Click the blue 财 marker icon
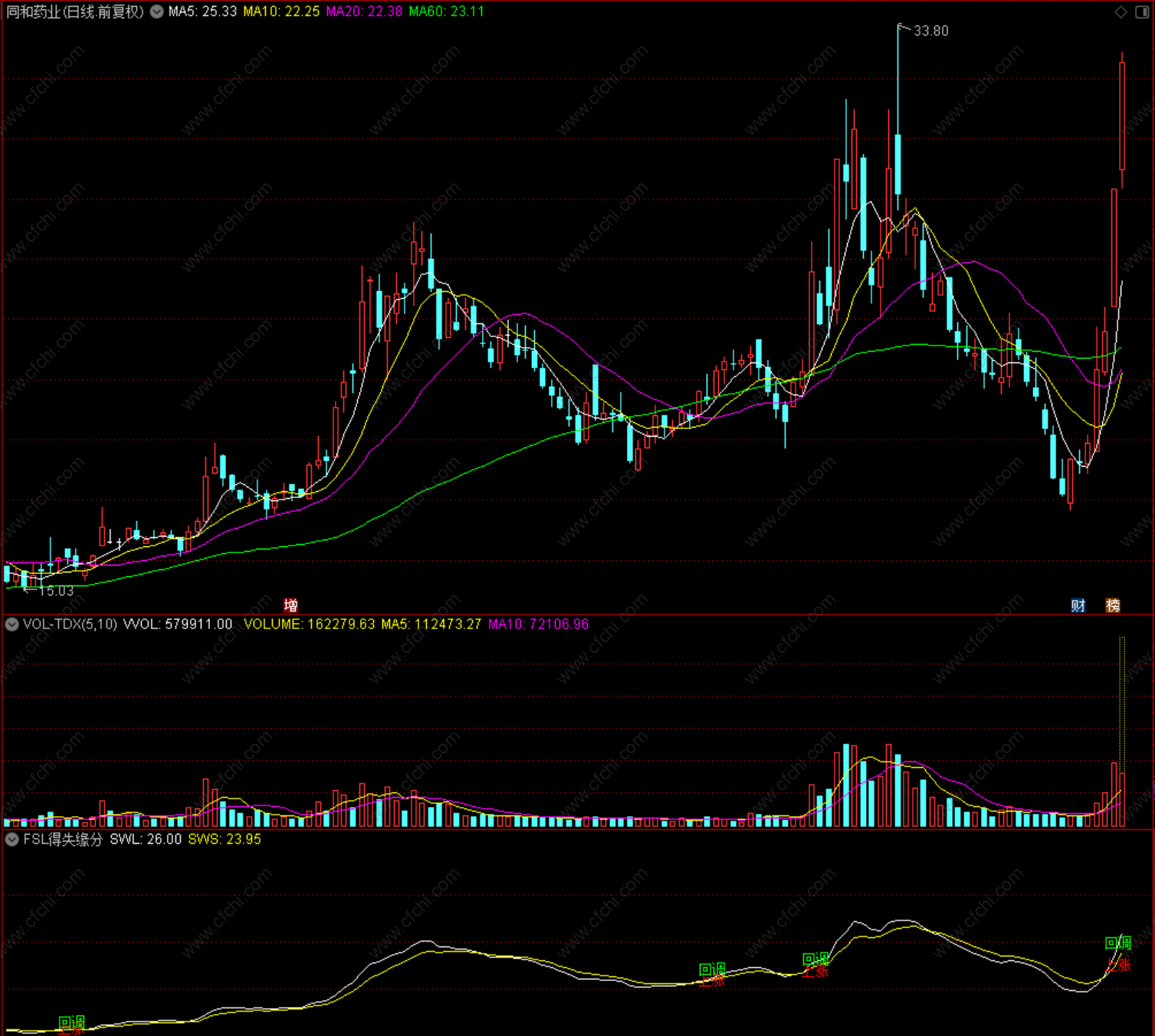The width and height of the screenshot is (1155, 1036). coord(1078,605)
